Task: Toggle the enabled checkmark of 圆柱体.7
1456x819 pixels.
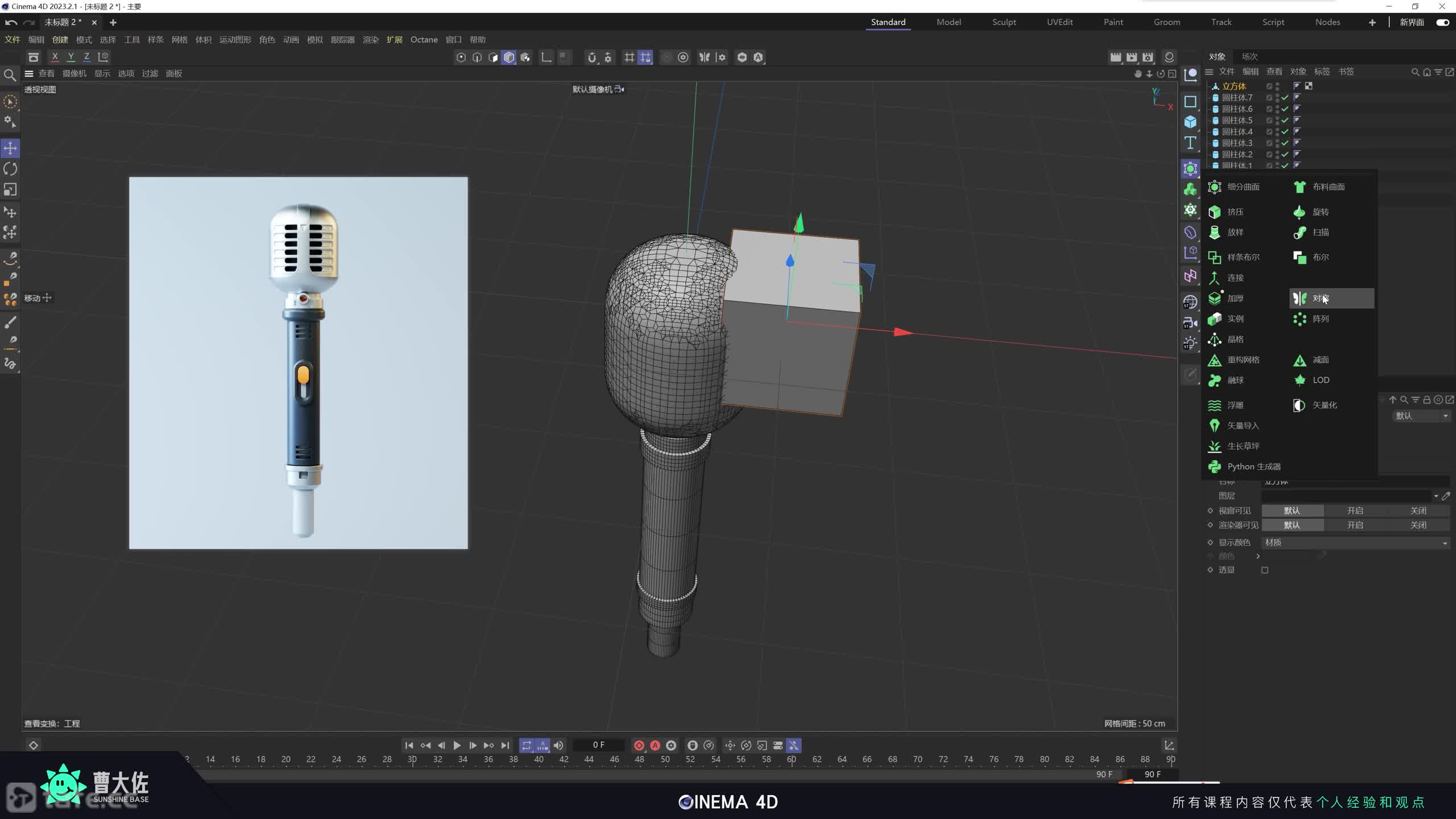Action: click(1285, 97)
